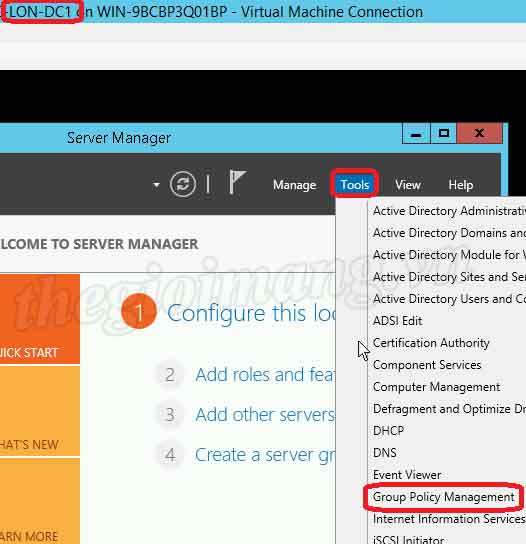Select the QUICK START tile
Viewport: 526px width, 544px height.
(x=40, y=319)
